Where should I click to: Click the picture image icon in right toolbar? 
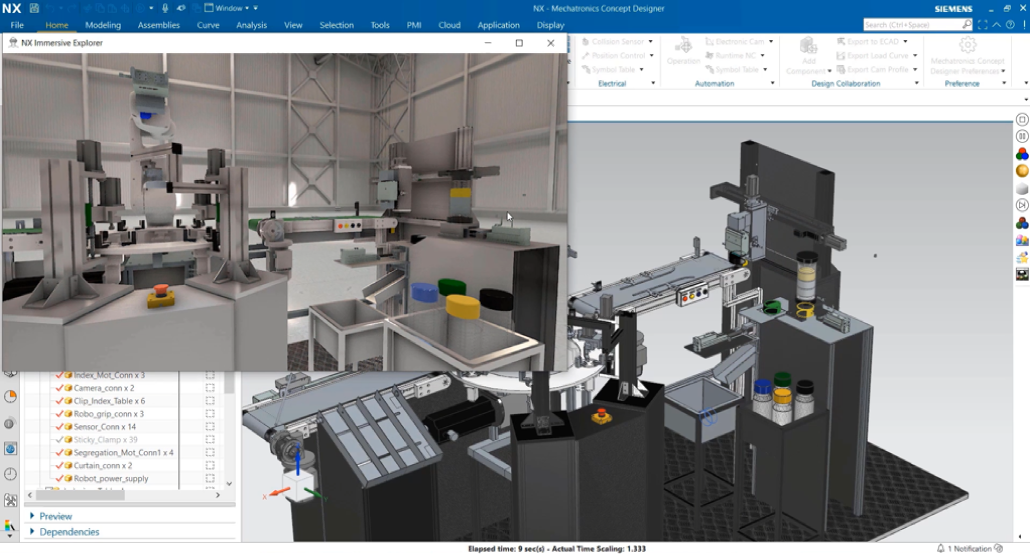1022,241
